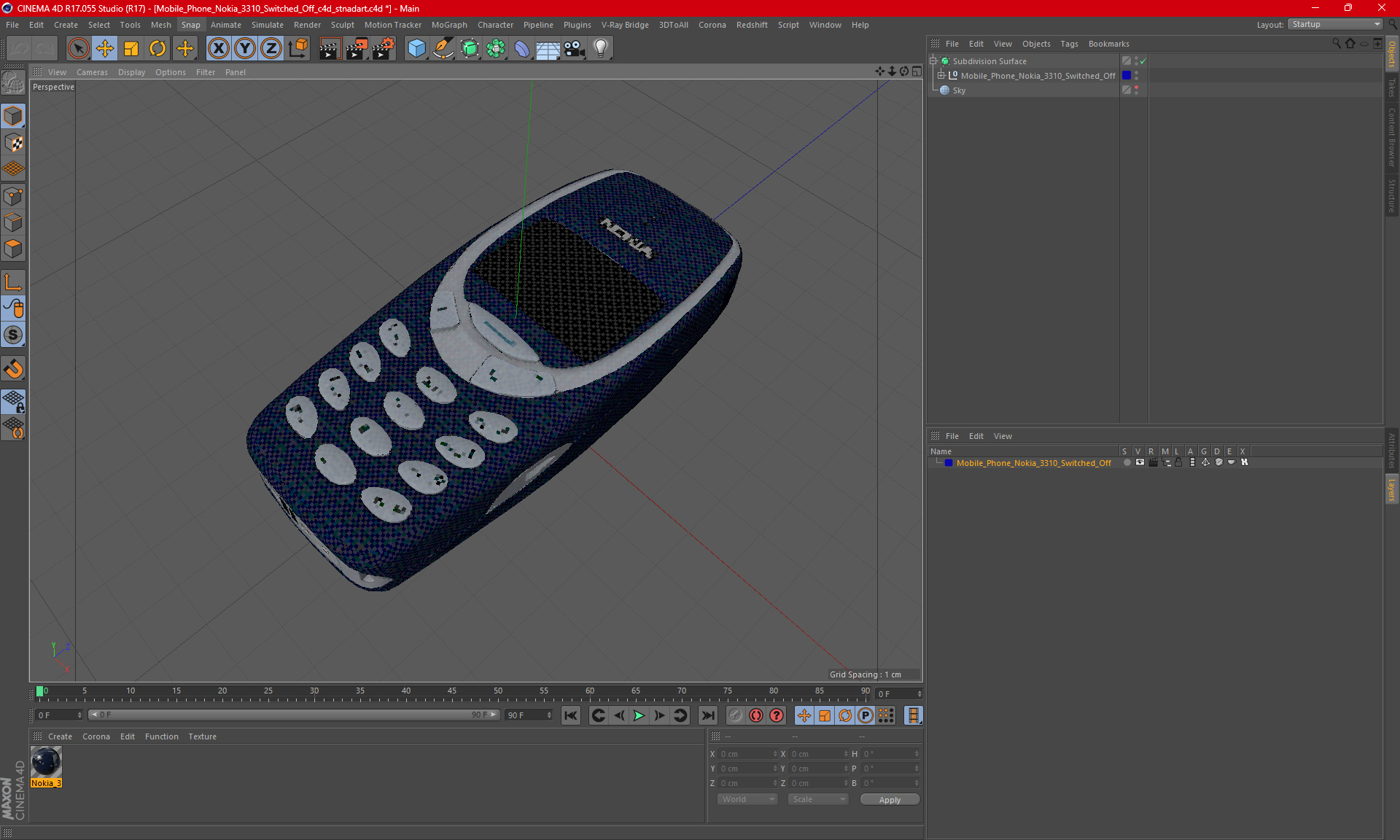This screenshot has width=1400, height=840.
Task: Toggle Snap with the S icon
Action: 13,335
